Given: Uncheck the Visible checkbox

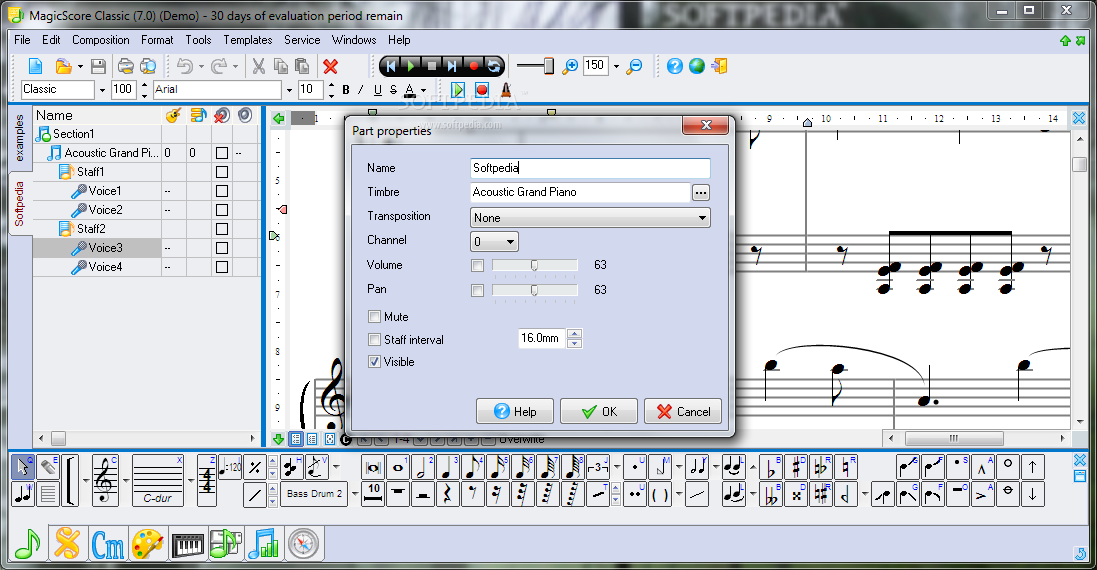Looking at the screenshot, I should pyautogui.click(x=374, y=362).
